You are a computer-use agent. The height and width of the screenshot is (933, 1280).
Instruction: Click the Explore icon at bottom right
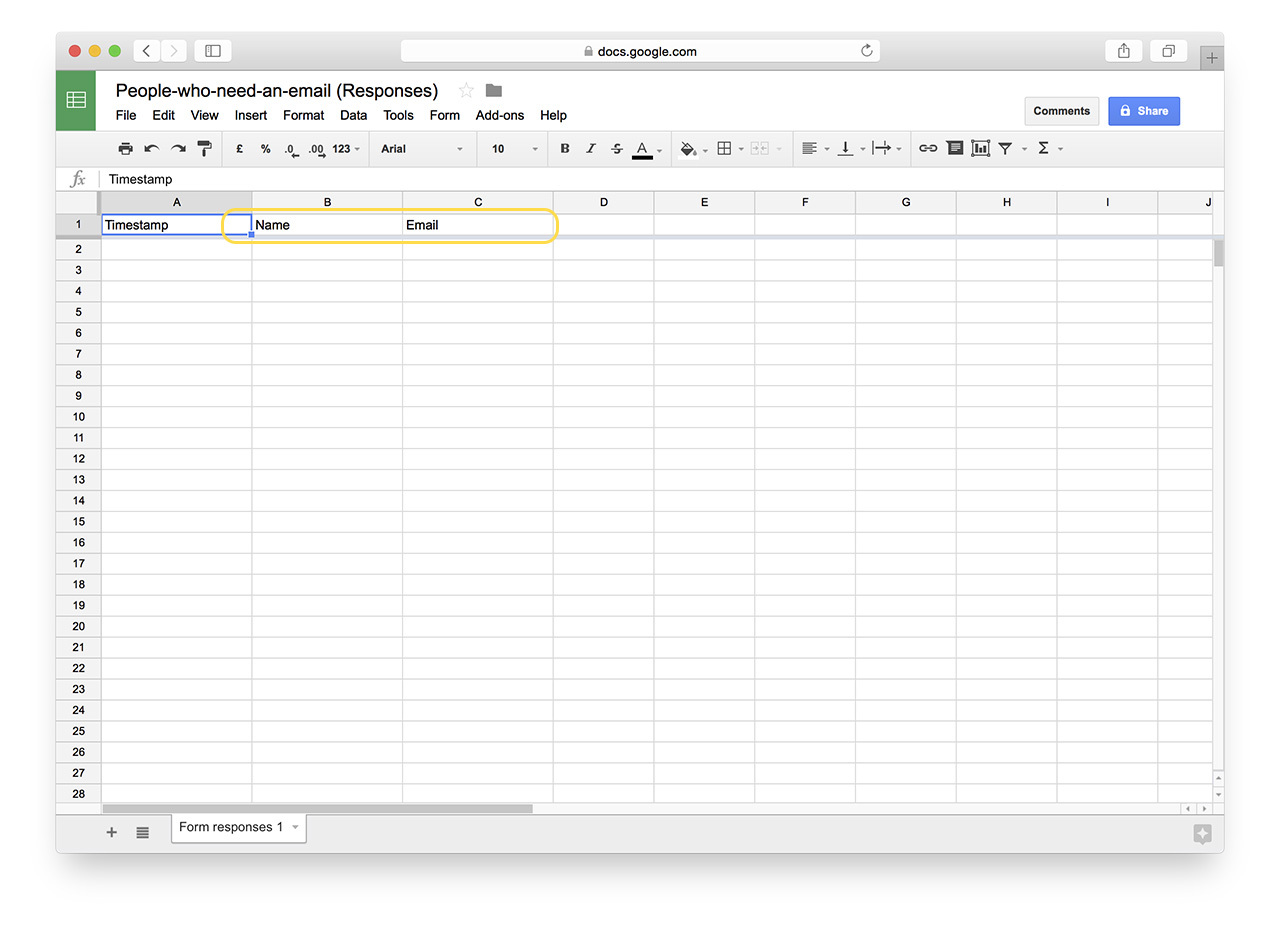(1202, 834)
